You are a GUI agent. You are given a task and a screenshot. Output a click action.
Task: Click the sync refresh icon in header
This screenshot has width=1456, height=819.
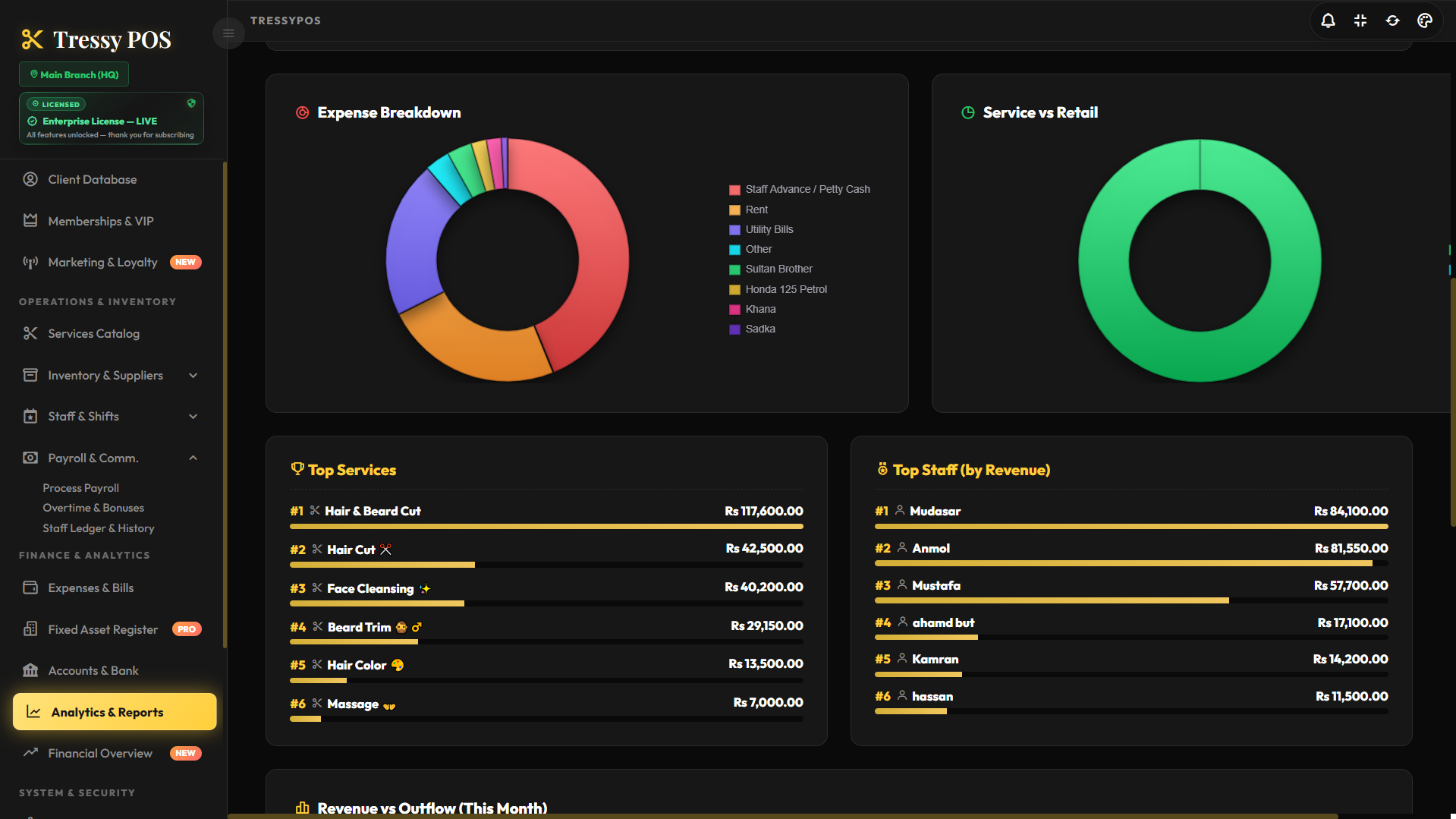point(1392,20)
